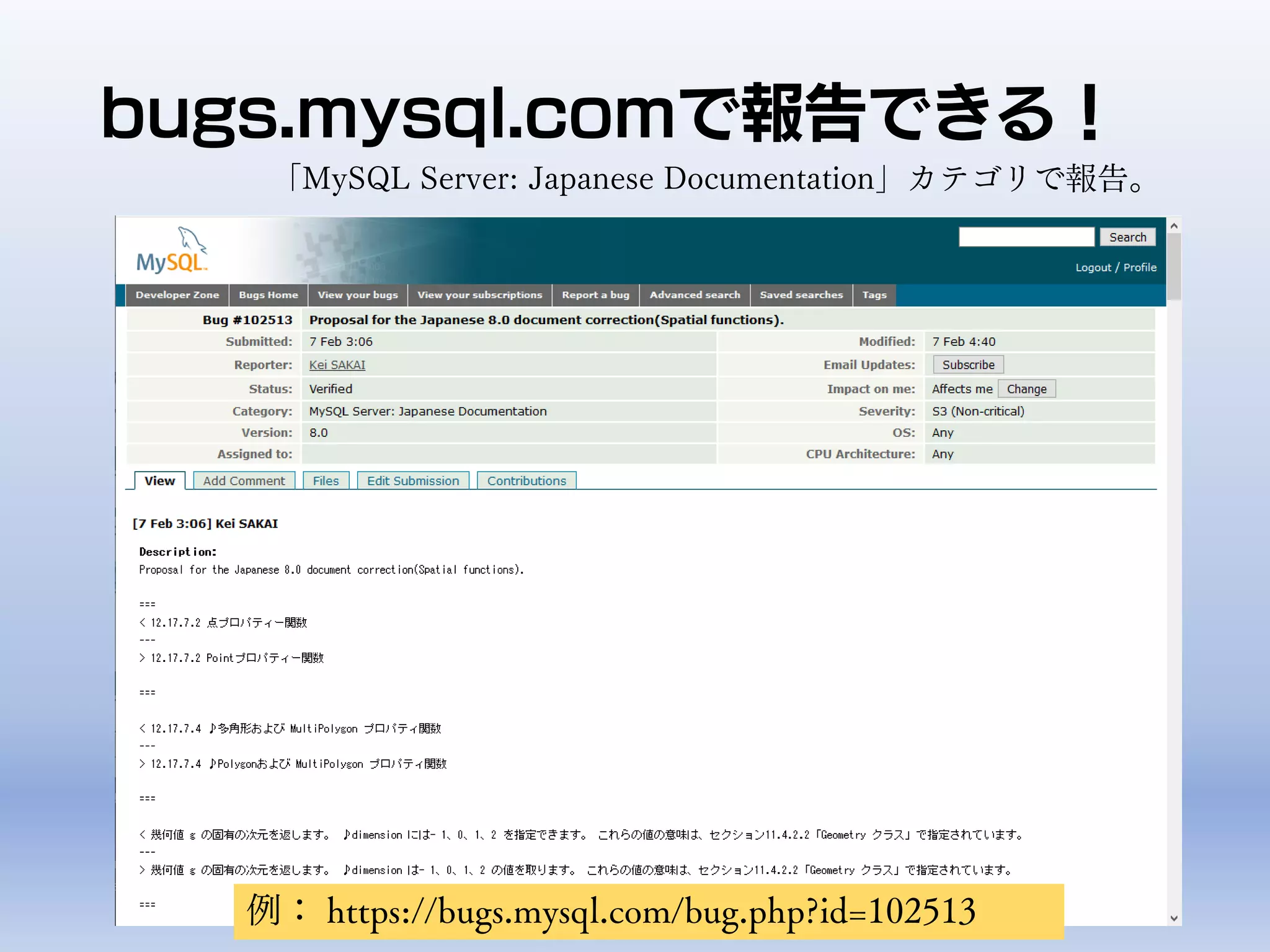This screenshot has width=1270, height=952.
Task: Click the Search button
Action: [1127, 237]
